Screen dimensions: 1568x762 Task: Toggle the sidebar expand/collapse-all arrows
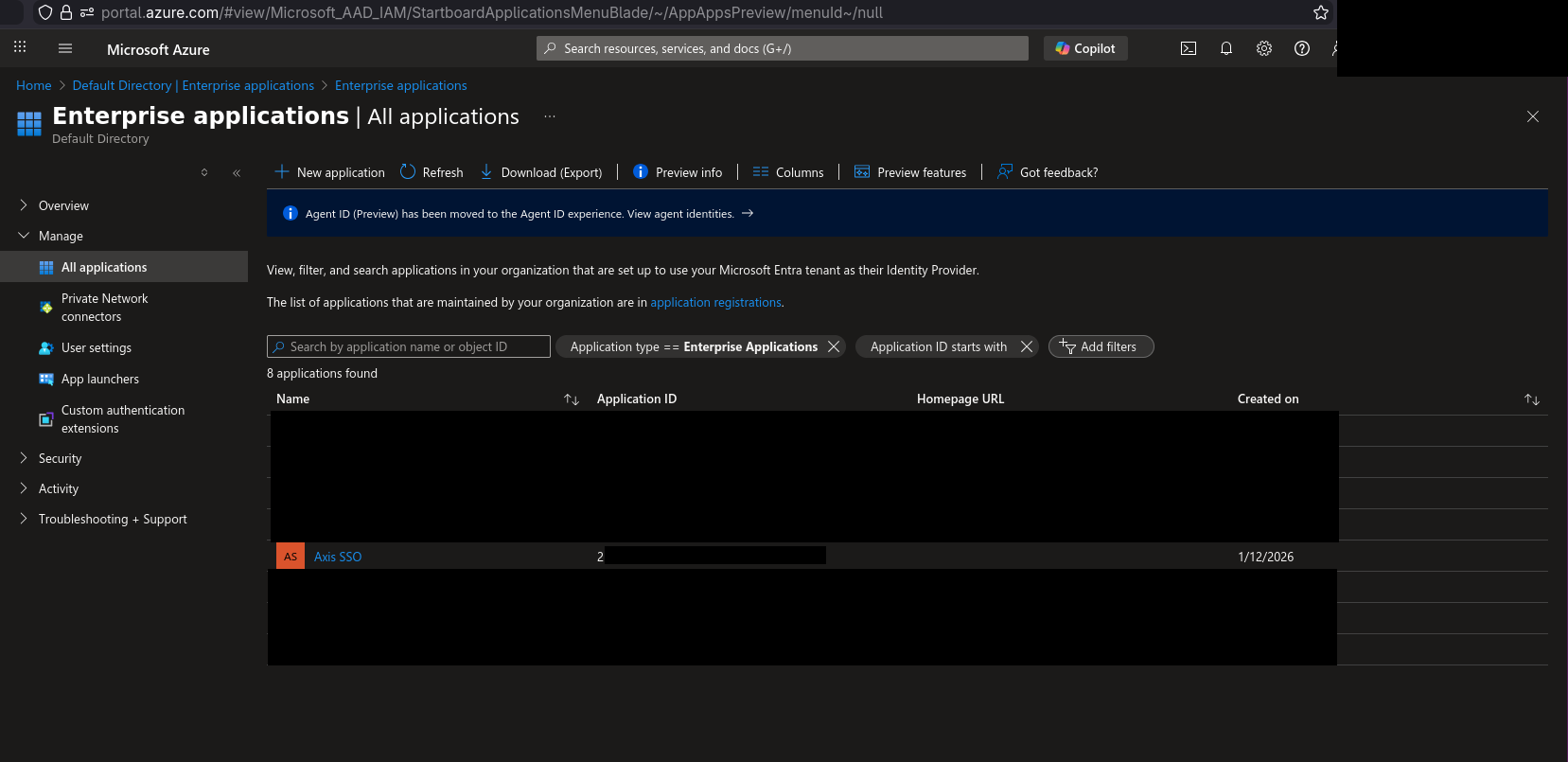click(204, 172)
